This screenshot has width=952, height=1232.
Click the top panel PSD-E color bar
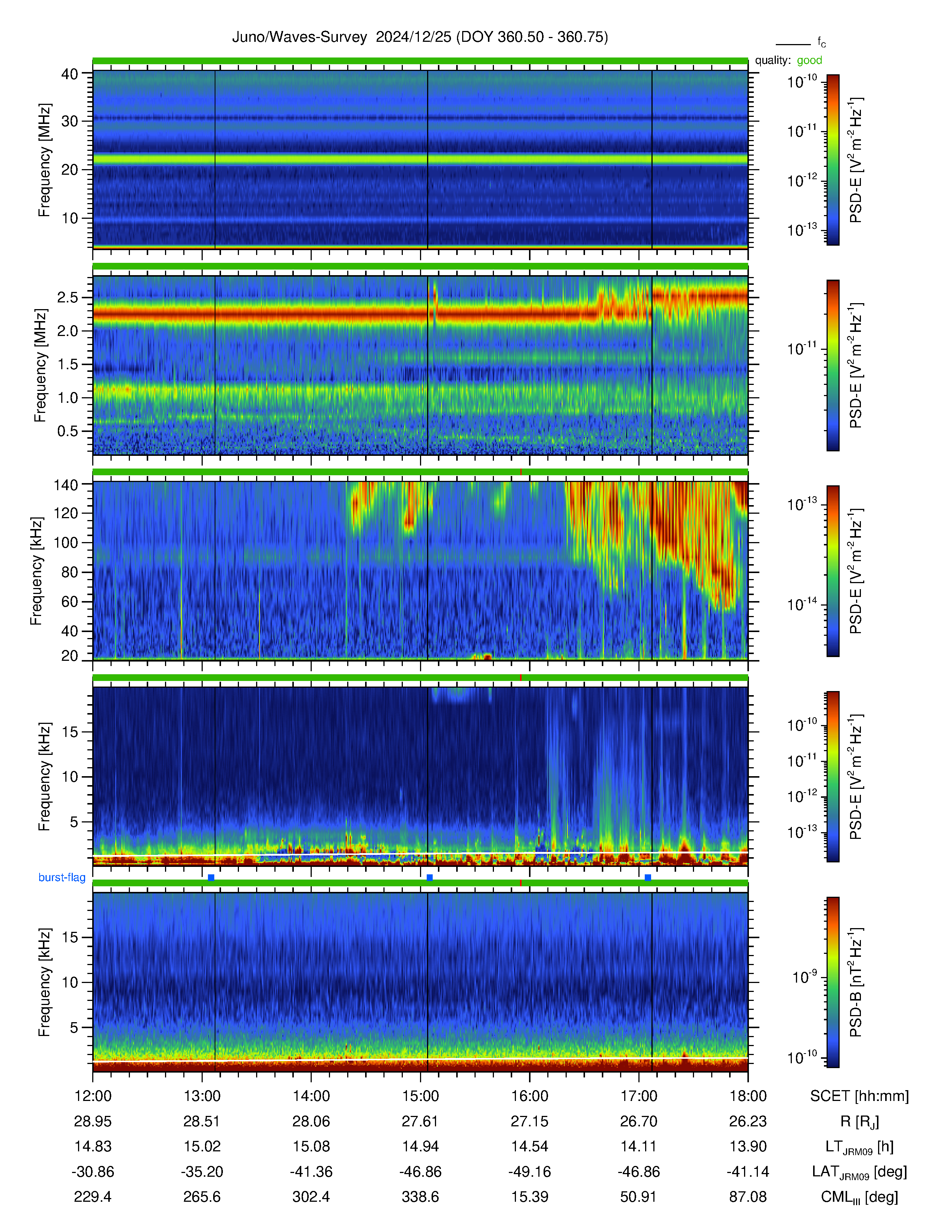pyautogui.click(x=833, y=160)
